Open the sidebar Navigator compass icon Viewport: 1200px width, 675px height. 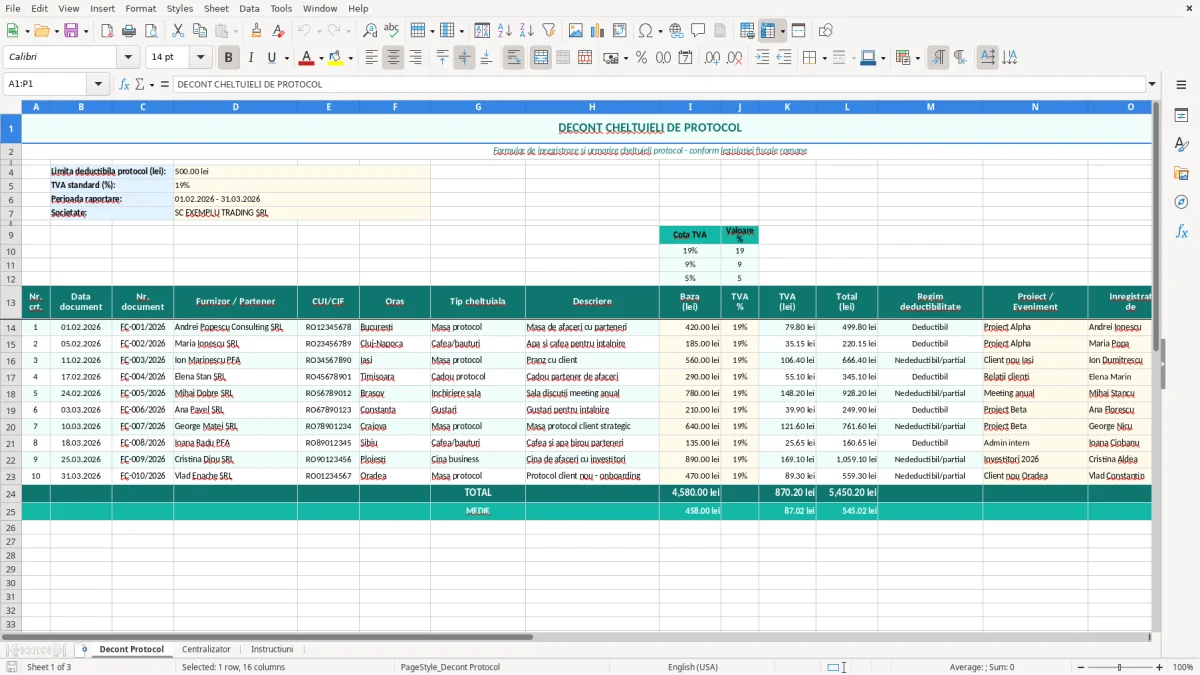pyautogui.click(x=1181, y=202)
